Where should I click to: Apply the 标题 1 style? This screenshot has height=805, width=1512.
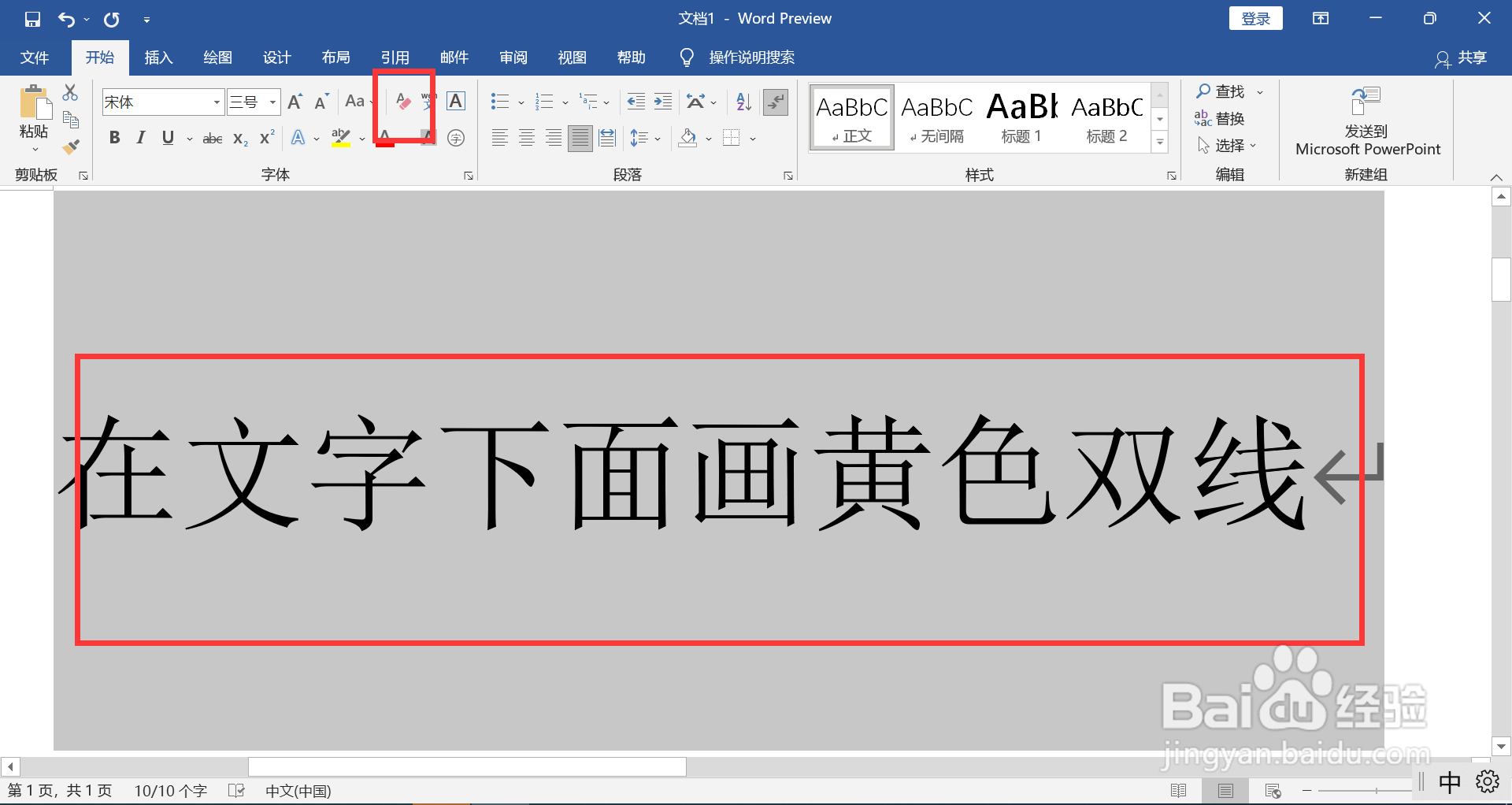(x=1021, y=118)
